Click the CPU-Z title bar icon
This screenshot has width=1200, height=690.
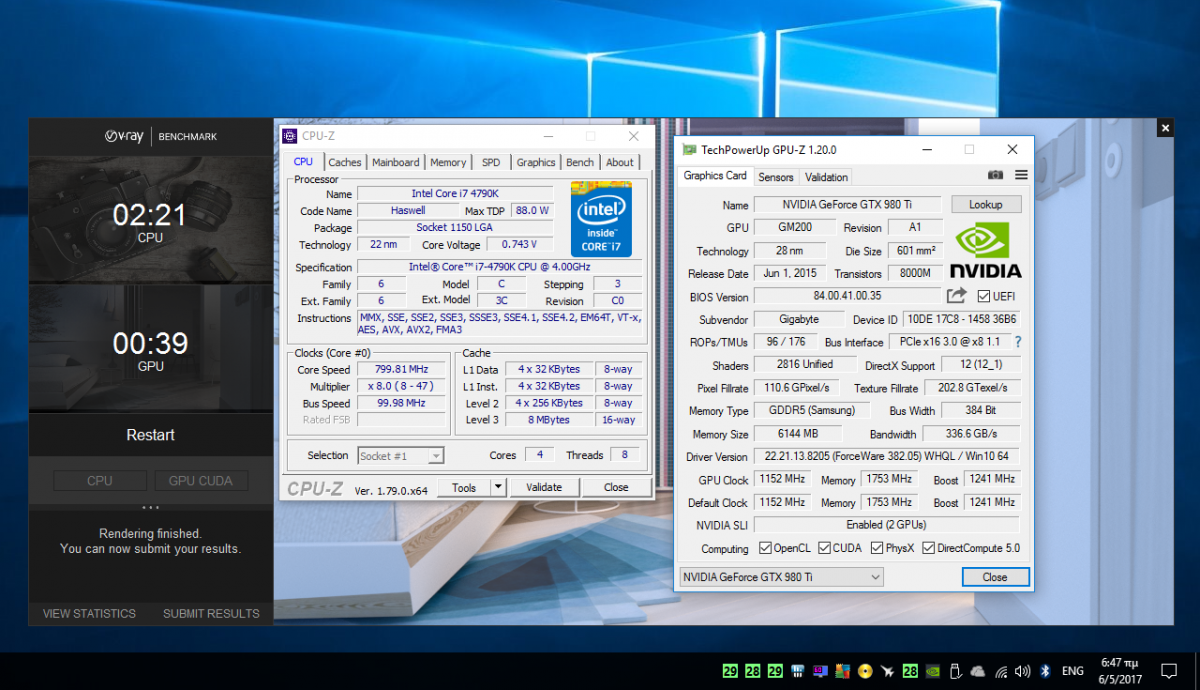[x=290, y=136]
